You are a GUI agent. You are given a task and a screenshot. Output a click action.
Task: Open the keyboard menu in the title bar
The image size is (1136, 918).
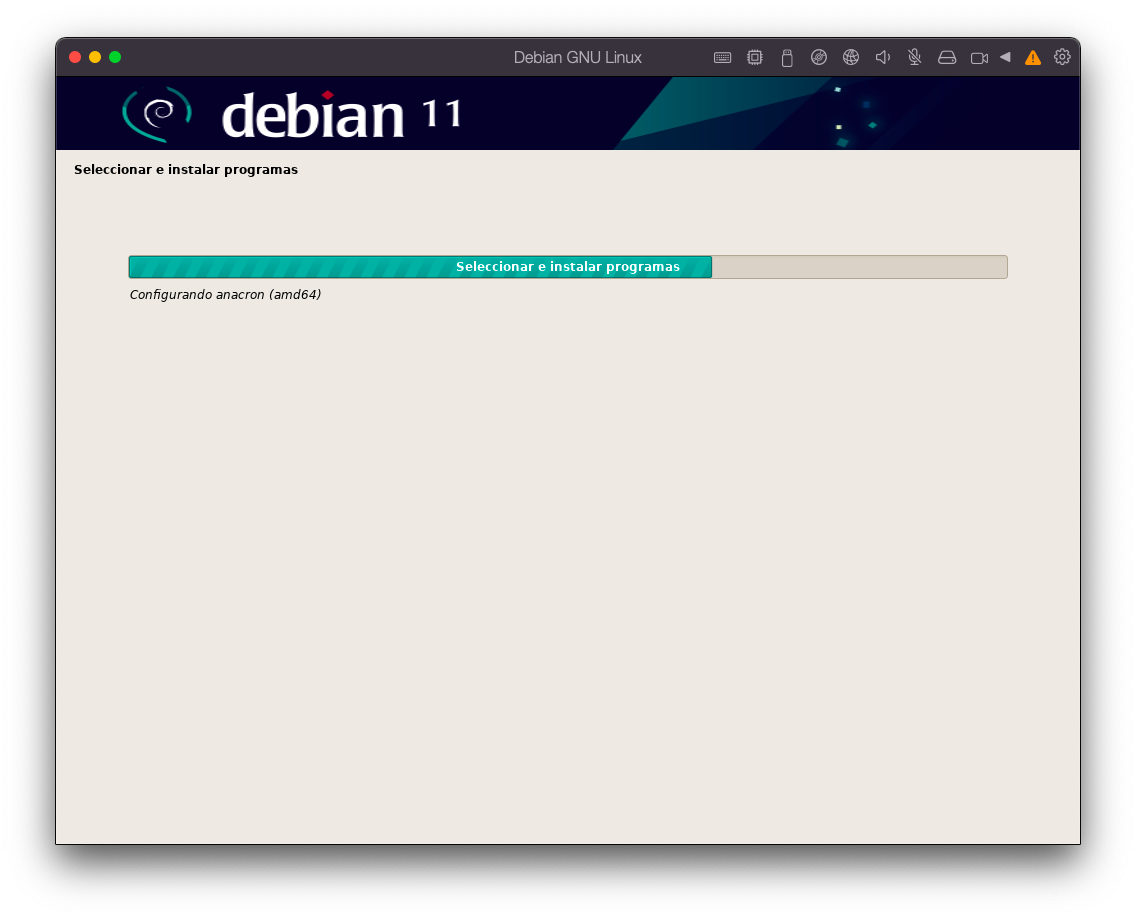coord(722,57)
